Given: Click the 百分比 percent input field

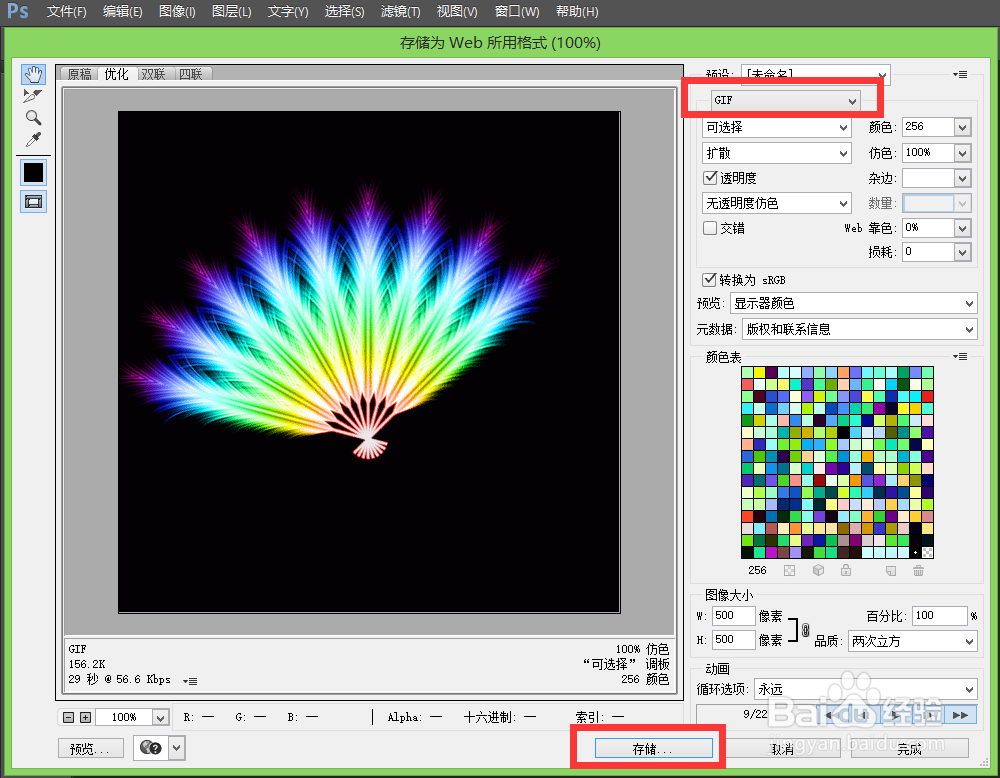Looking at the screenshot, I should (939, 616).
